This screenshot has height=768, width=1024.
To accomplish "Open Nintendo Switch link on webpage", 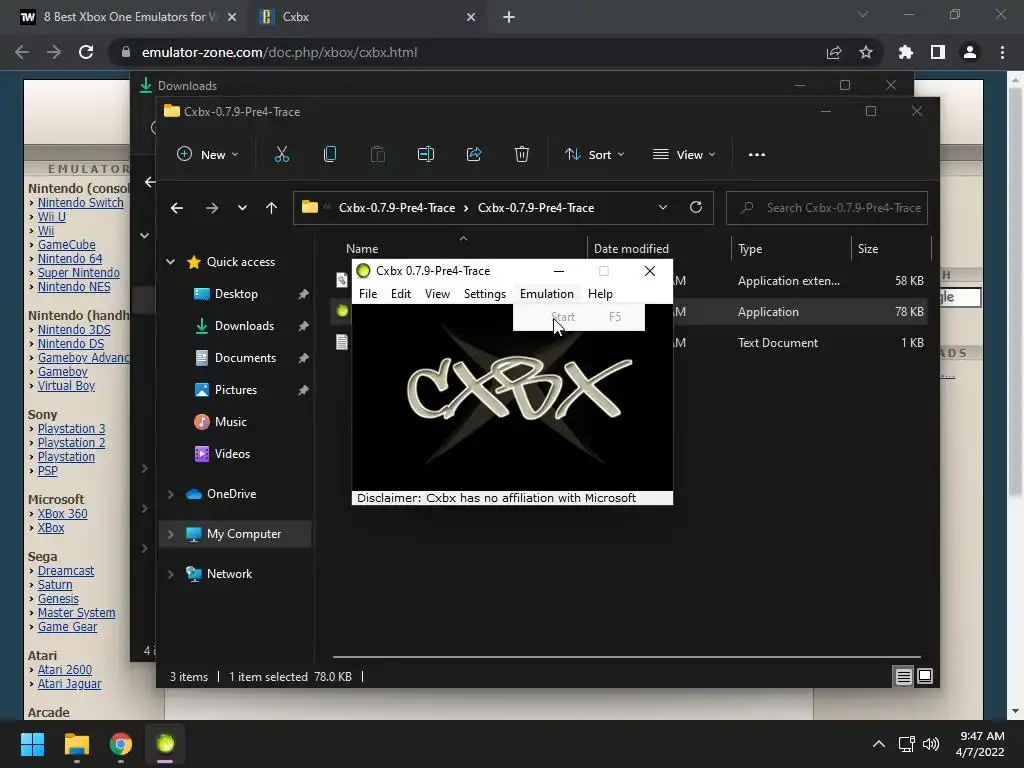I will click(x=80, y=202).
